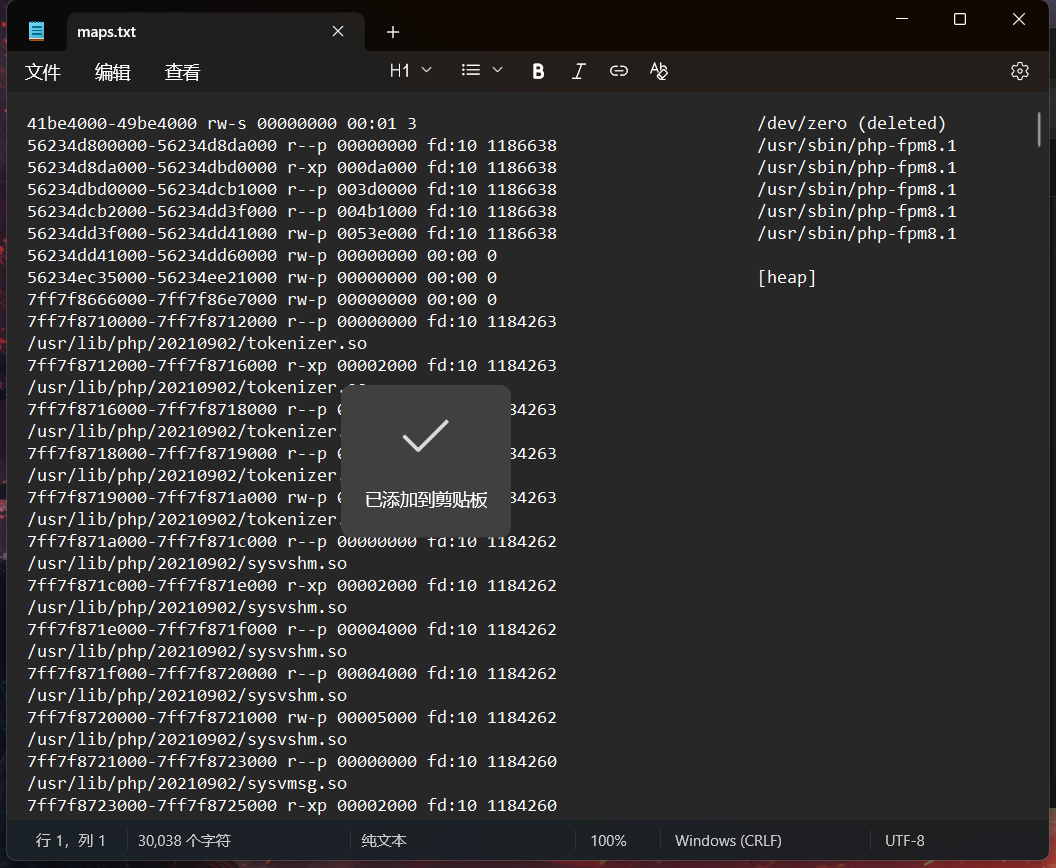
Task: Click the /dev/zero (deleted) text
Action: pyautogui.click(x=852, y=123)
